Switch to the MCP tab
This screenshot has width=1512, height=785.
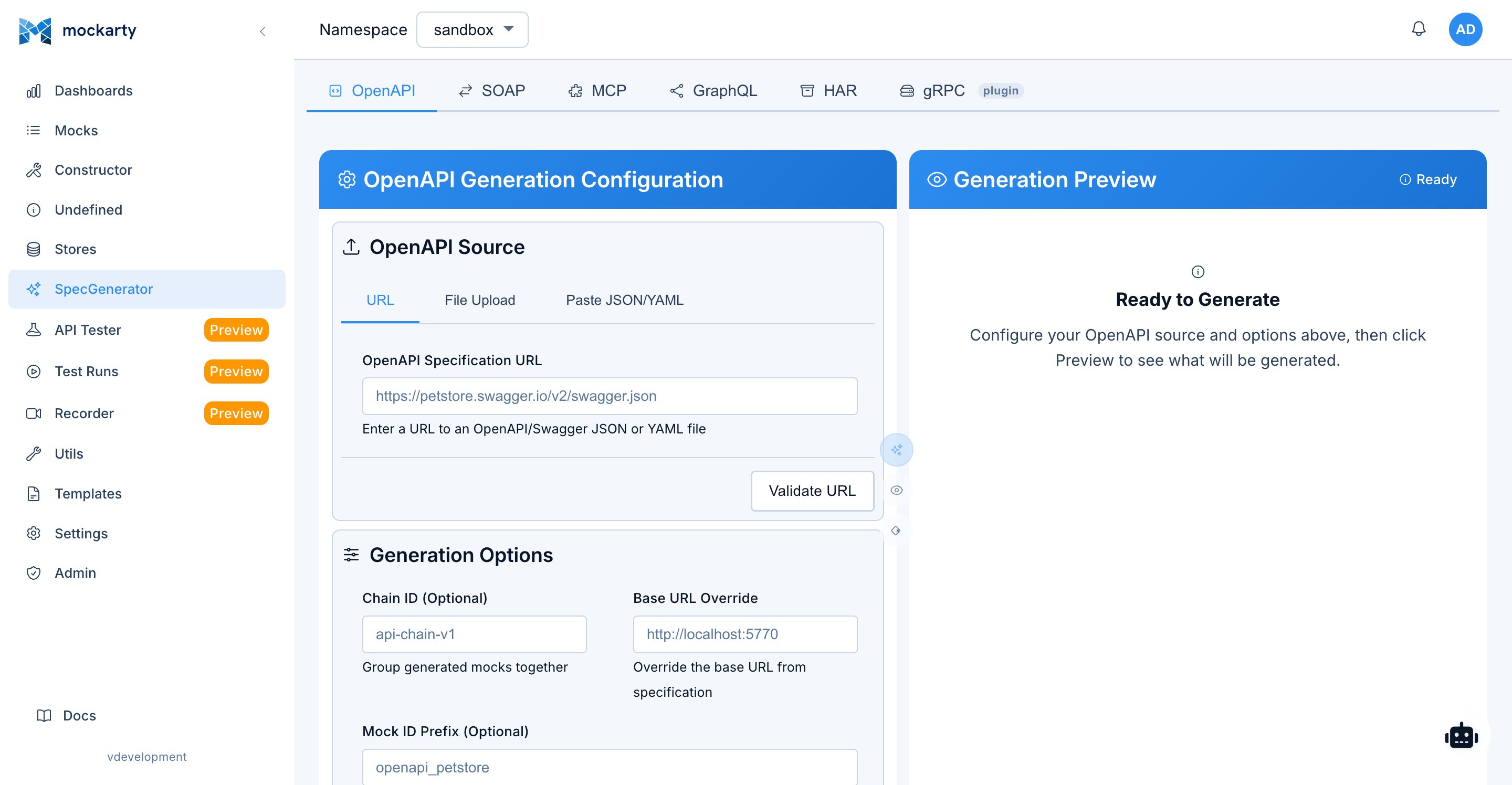(x=597, y=91)
